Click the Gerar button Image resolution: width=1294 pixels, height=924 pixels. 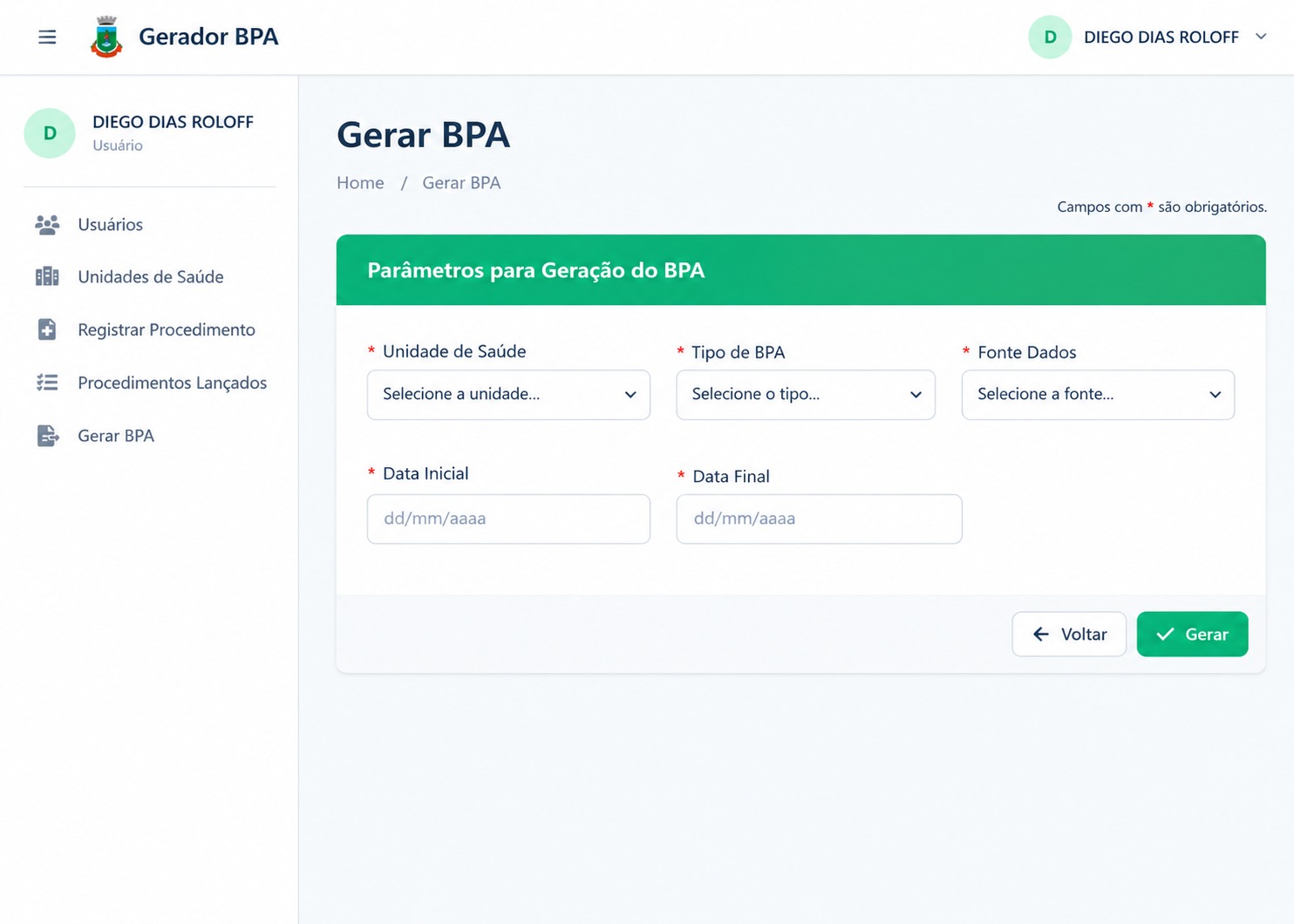1192,635
